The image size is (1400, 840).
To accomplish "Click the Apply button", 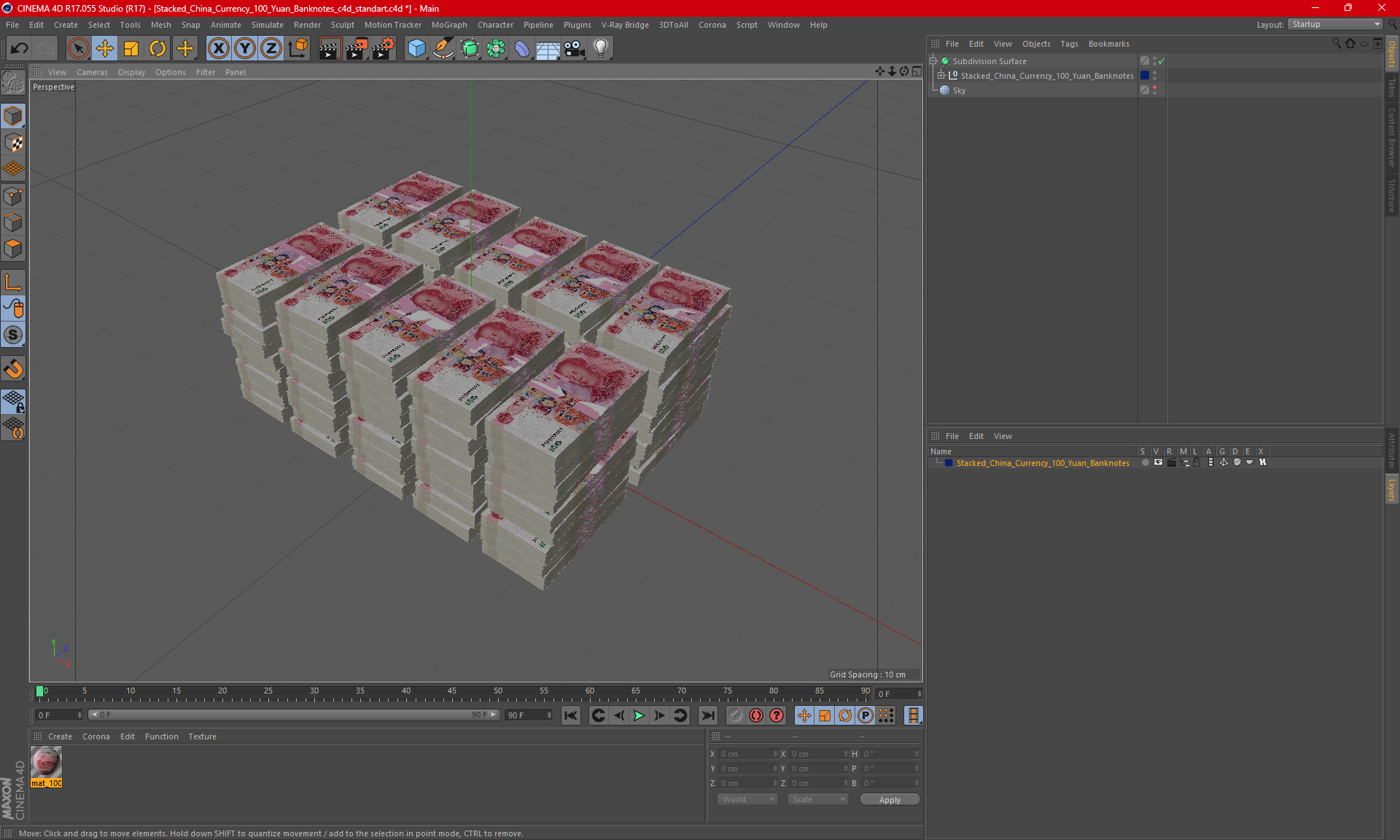I will click(x=890, y=800).
